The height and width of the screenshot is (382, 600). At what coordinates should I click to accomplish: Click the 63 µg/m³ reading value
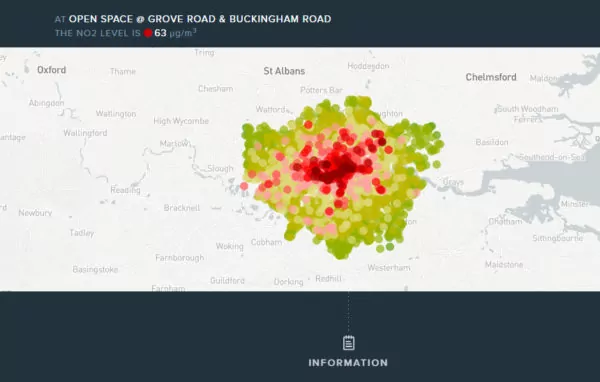(175, 33)
